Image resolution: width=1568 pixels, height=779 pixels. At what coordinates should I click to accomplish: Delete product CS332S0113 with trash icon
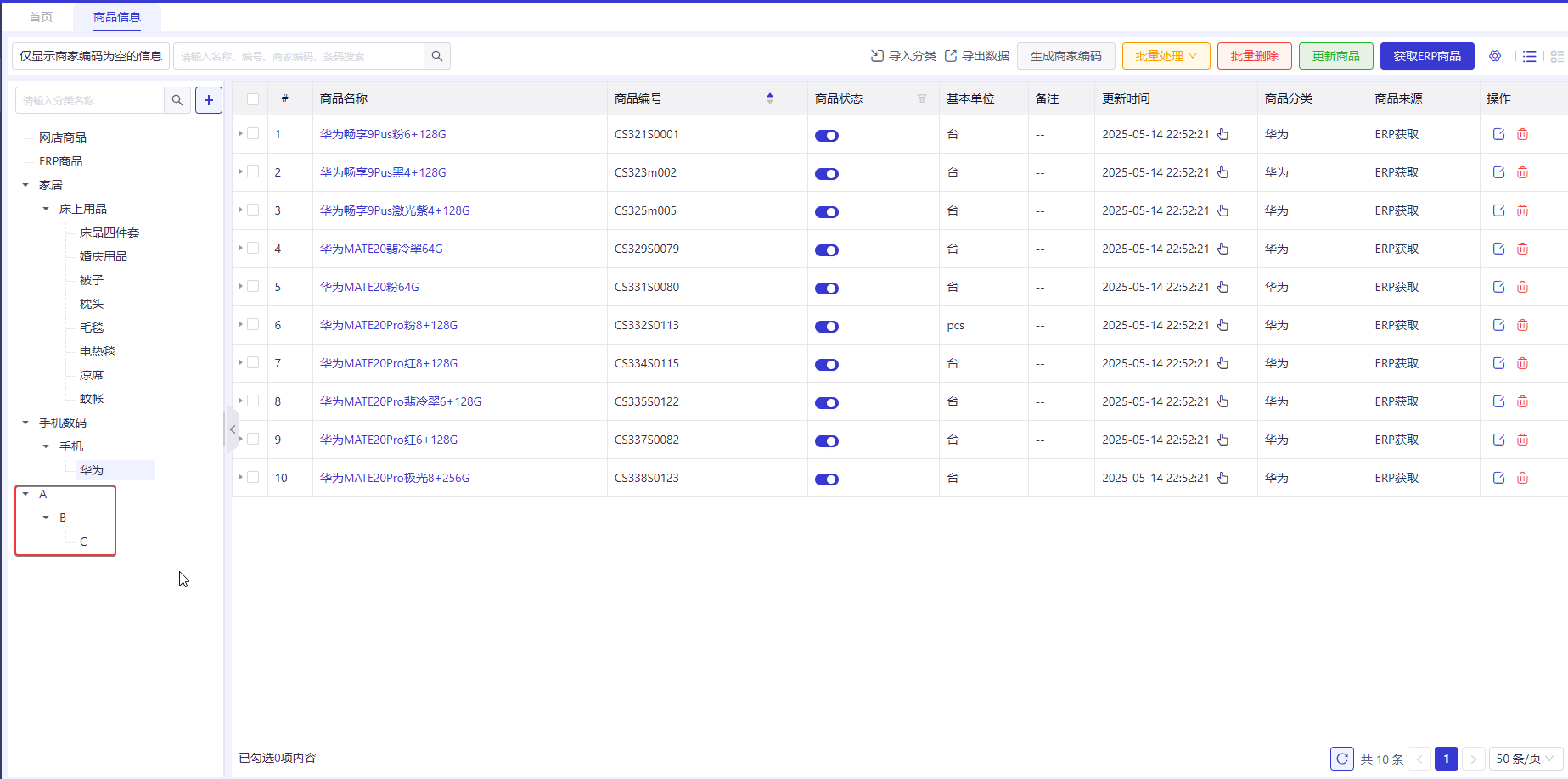(1523, 325)
